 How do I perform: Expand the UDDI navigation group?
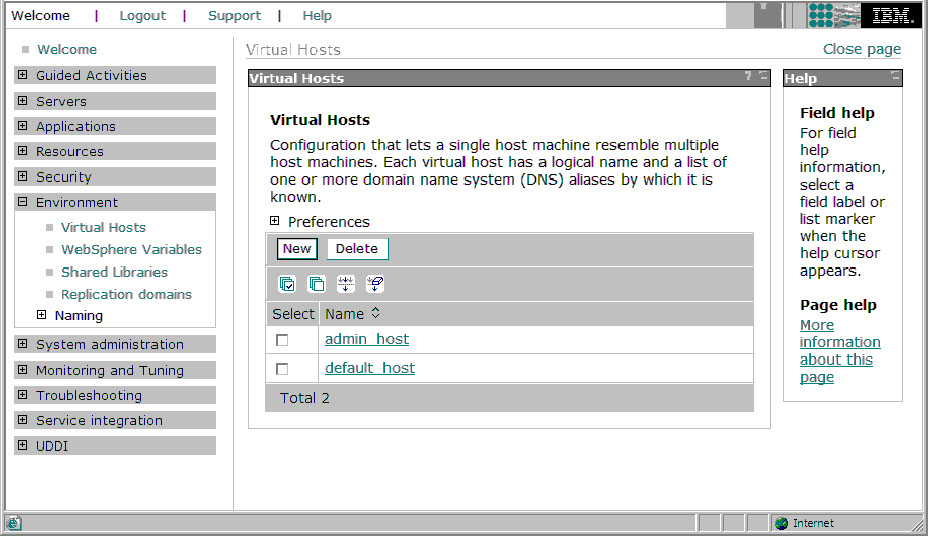22,445
